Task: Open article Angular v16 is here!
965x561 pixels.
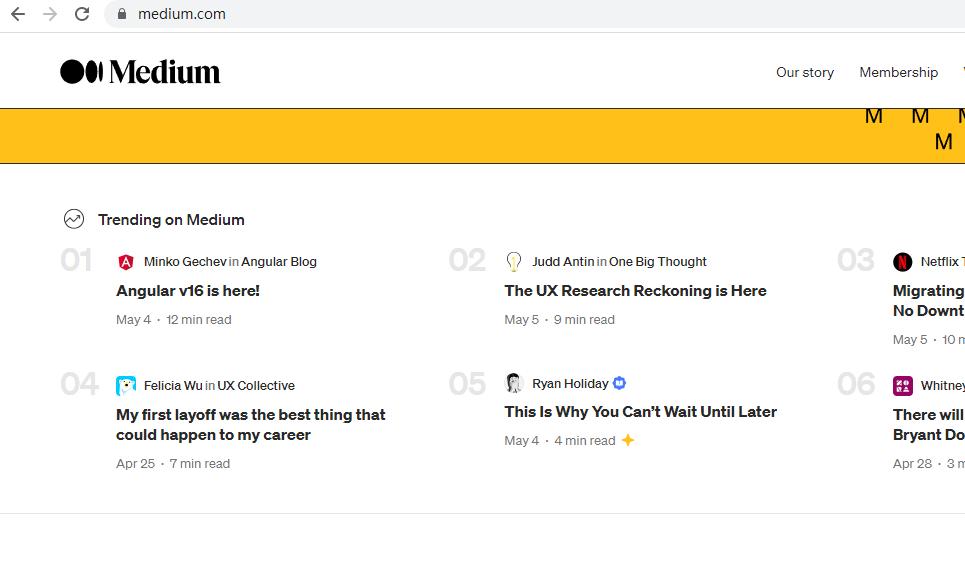Action: coord(188,291)
